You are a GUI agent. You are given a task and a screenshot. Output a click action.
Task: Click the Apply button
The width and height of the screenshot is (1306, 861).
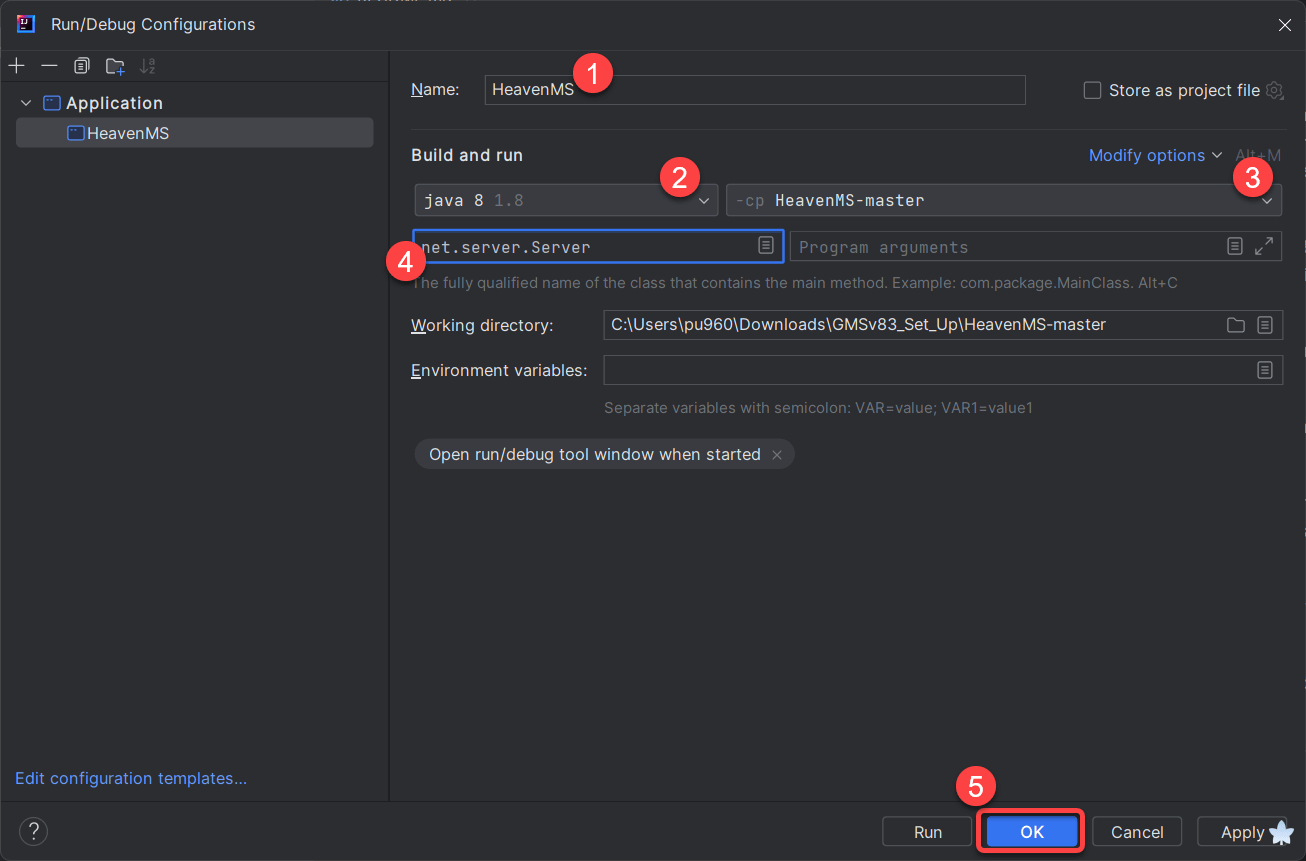point(1242,832)
